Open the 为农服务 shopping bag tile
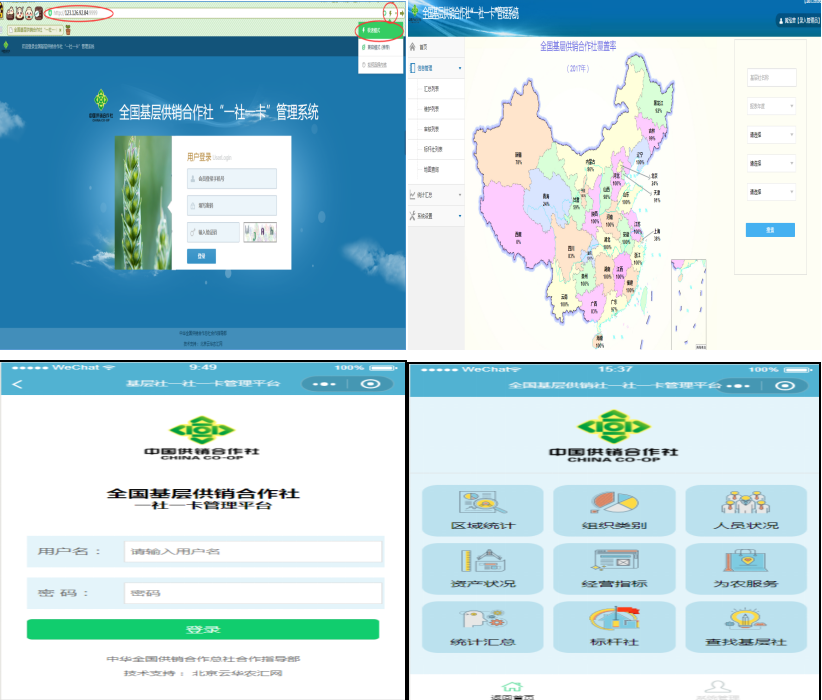Screen dimensions: 822x700 click(x=746, y=568)
